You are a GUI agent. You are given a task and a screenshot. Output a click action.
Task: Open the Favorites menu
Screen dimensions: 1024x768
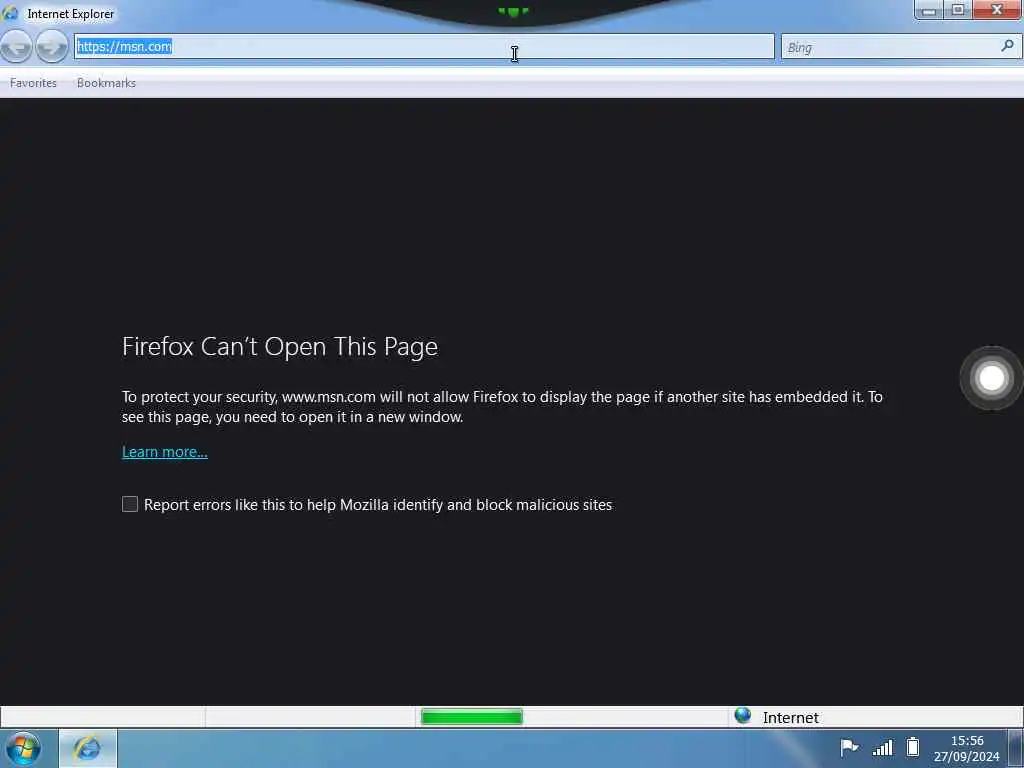[33, 83]
